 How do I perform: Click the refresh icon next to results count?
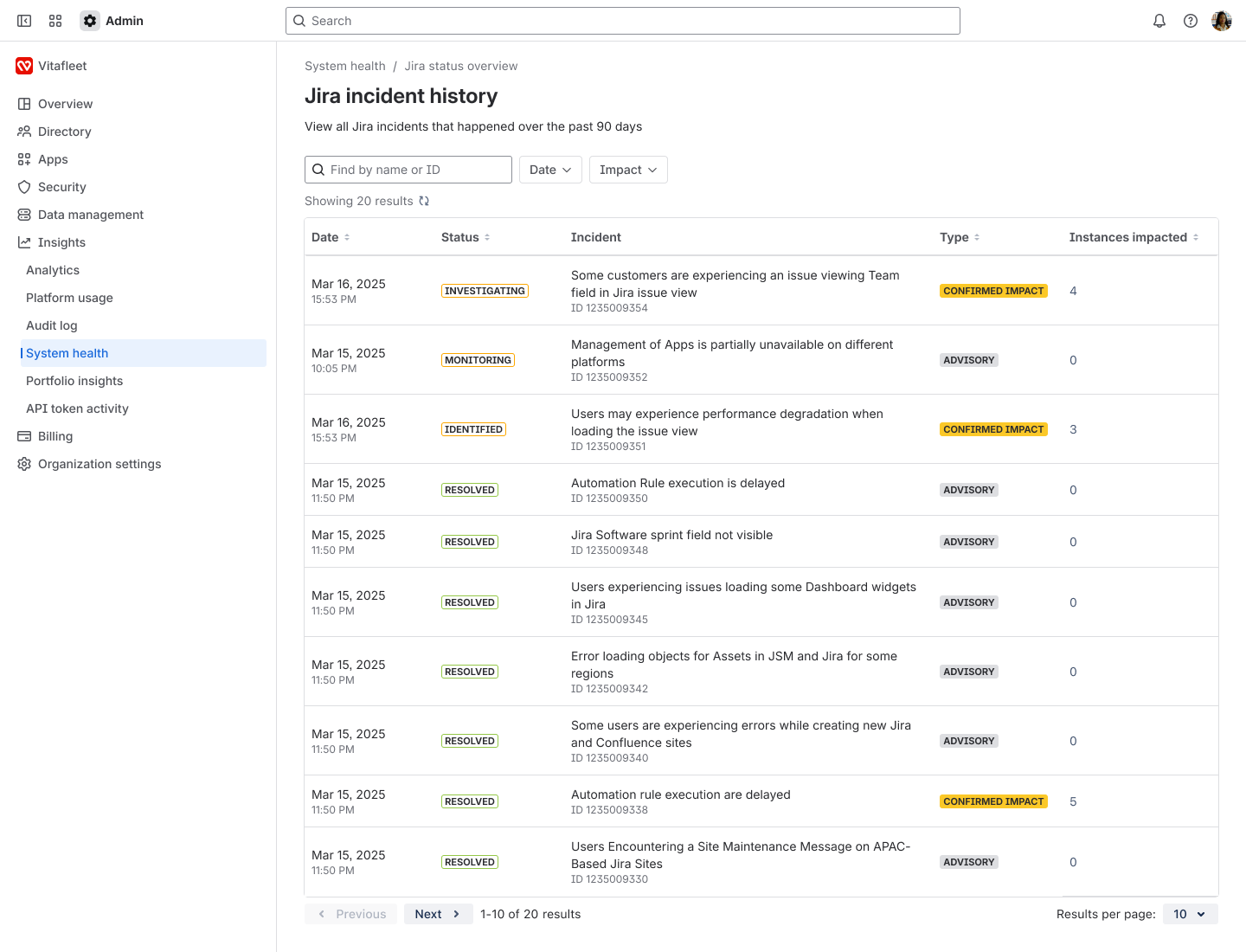point(424,200)
